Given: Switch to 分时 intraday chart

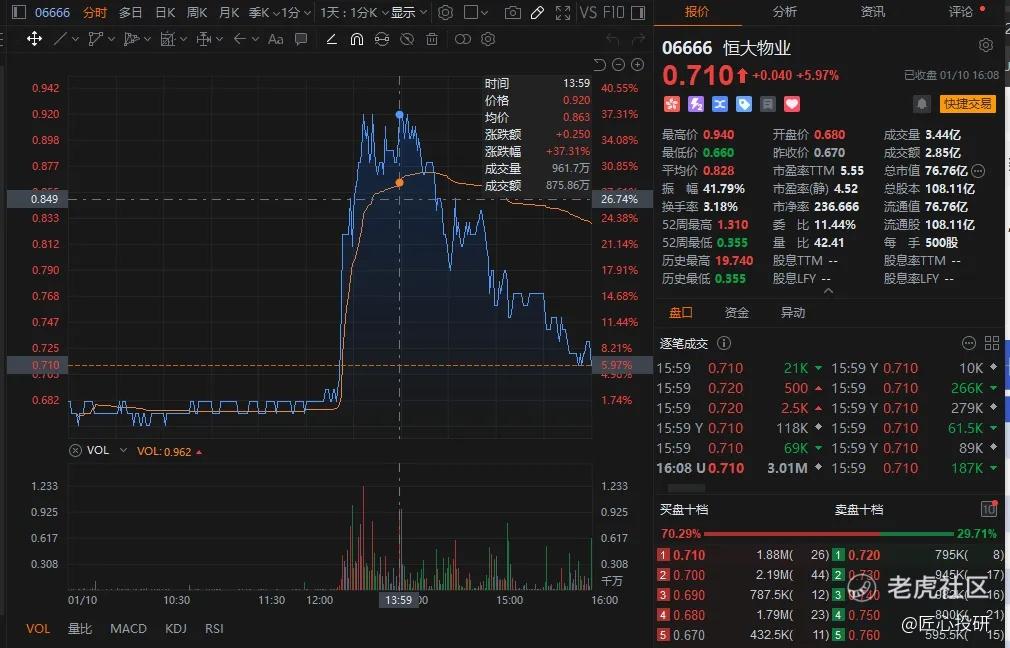Looking at the screenshot, I should (x=95, y=12).
